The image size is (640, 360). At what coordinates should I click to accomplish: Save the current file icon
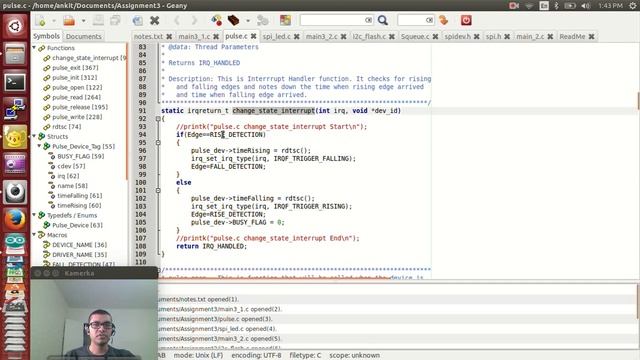[x=98, y=20]
